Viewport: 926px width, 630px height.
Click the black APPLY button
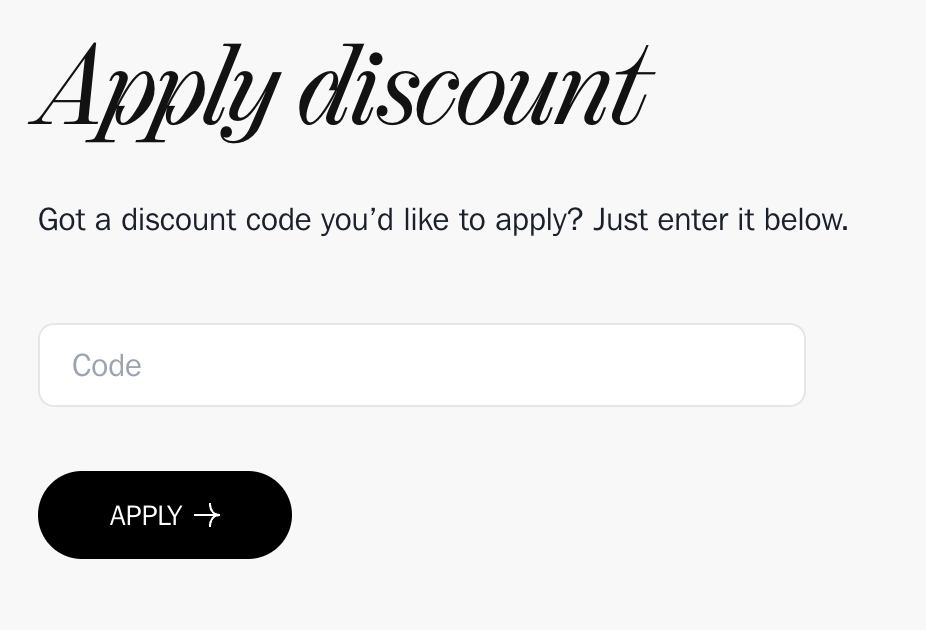point(165,515)
